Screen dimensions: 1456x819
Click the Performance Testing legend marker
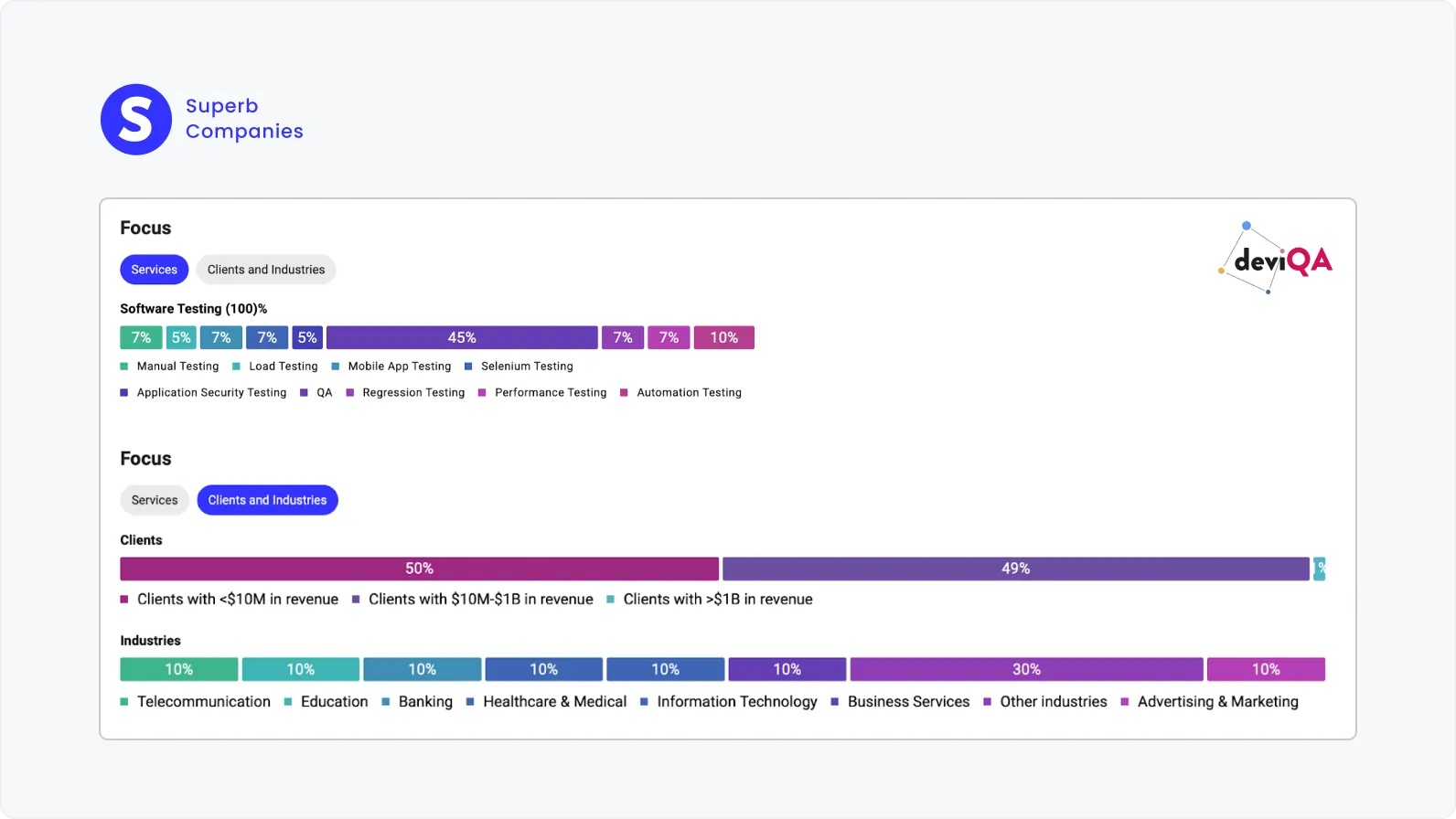(x=482, y=393)
